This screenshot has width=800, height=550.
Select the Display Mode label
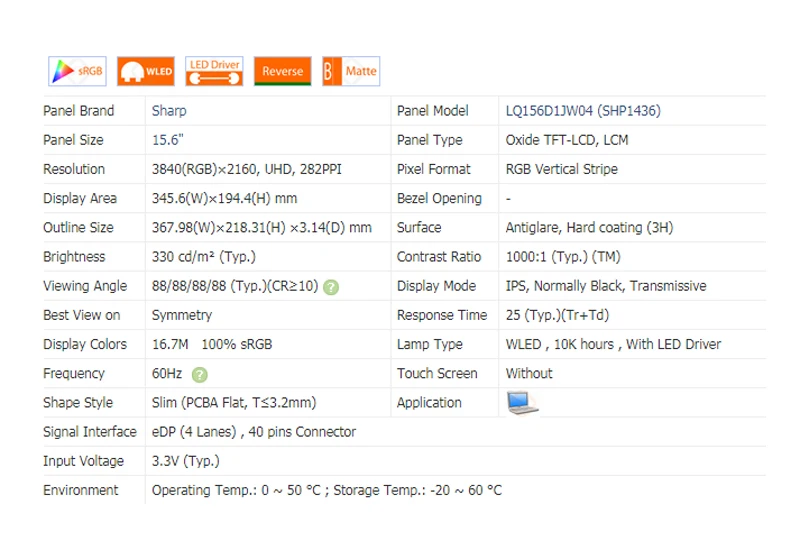coord(437,286)
